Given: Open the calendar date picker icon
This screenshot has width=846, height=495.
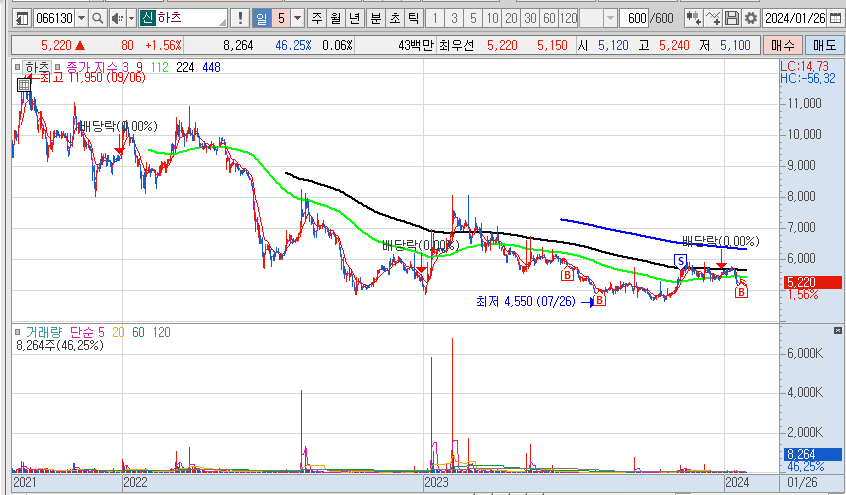Looking at the screenshot, I should (835, 18).
